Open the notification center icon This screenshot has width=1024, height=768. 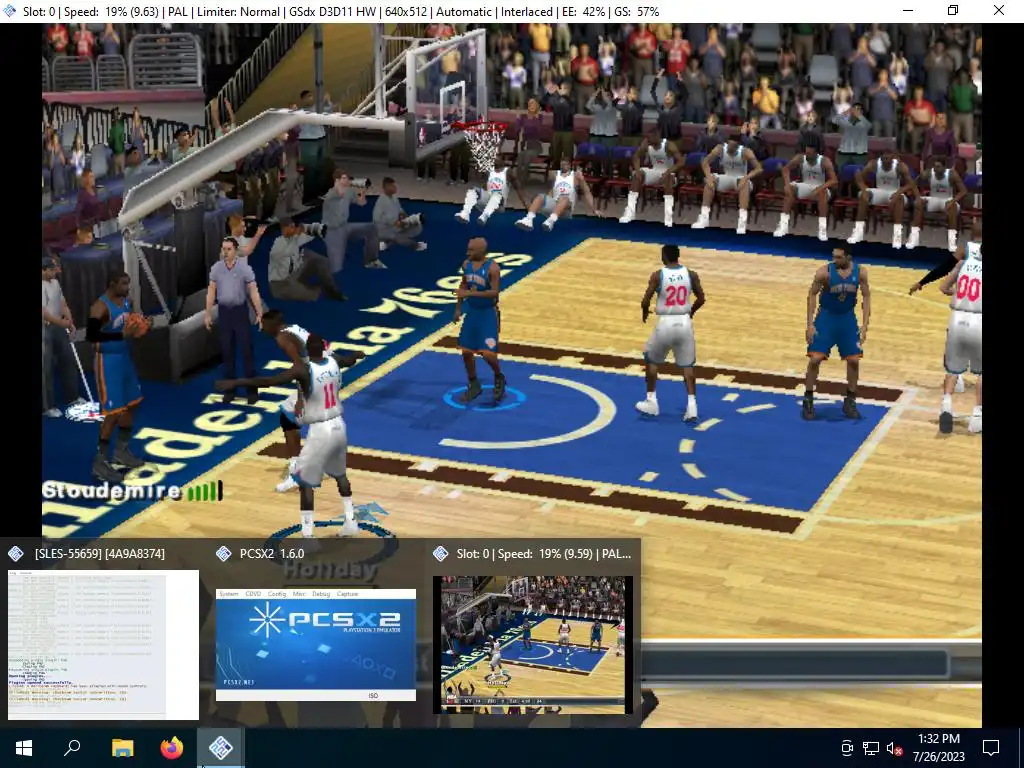pyautogui.click(x=991, y=748)
